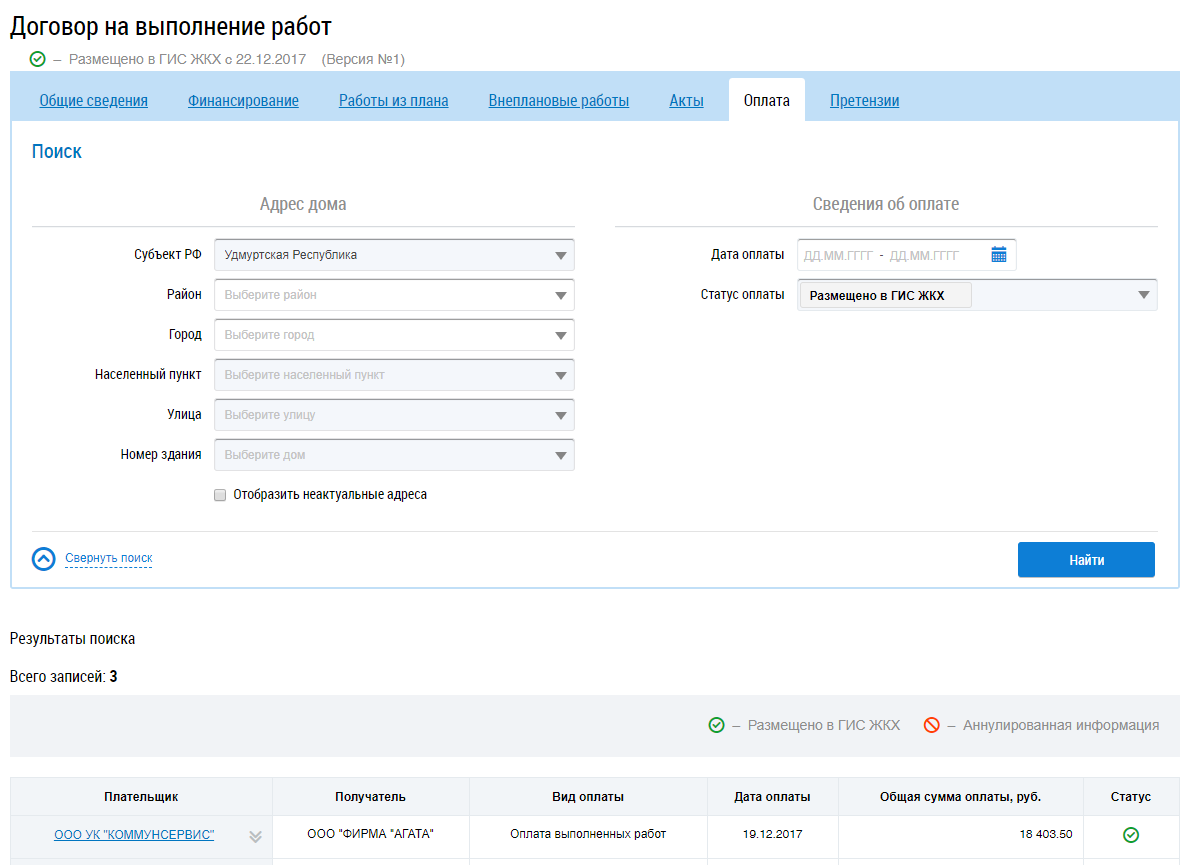The image size is (1190, 865).
Task: Open the Город dropdown list
Action: point(394,335)
